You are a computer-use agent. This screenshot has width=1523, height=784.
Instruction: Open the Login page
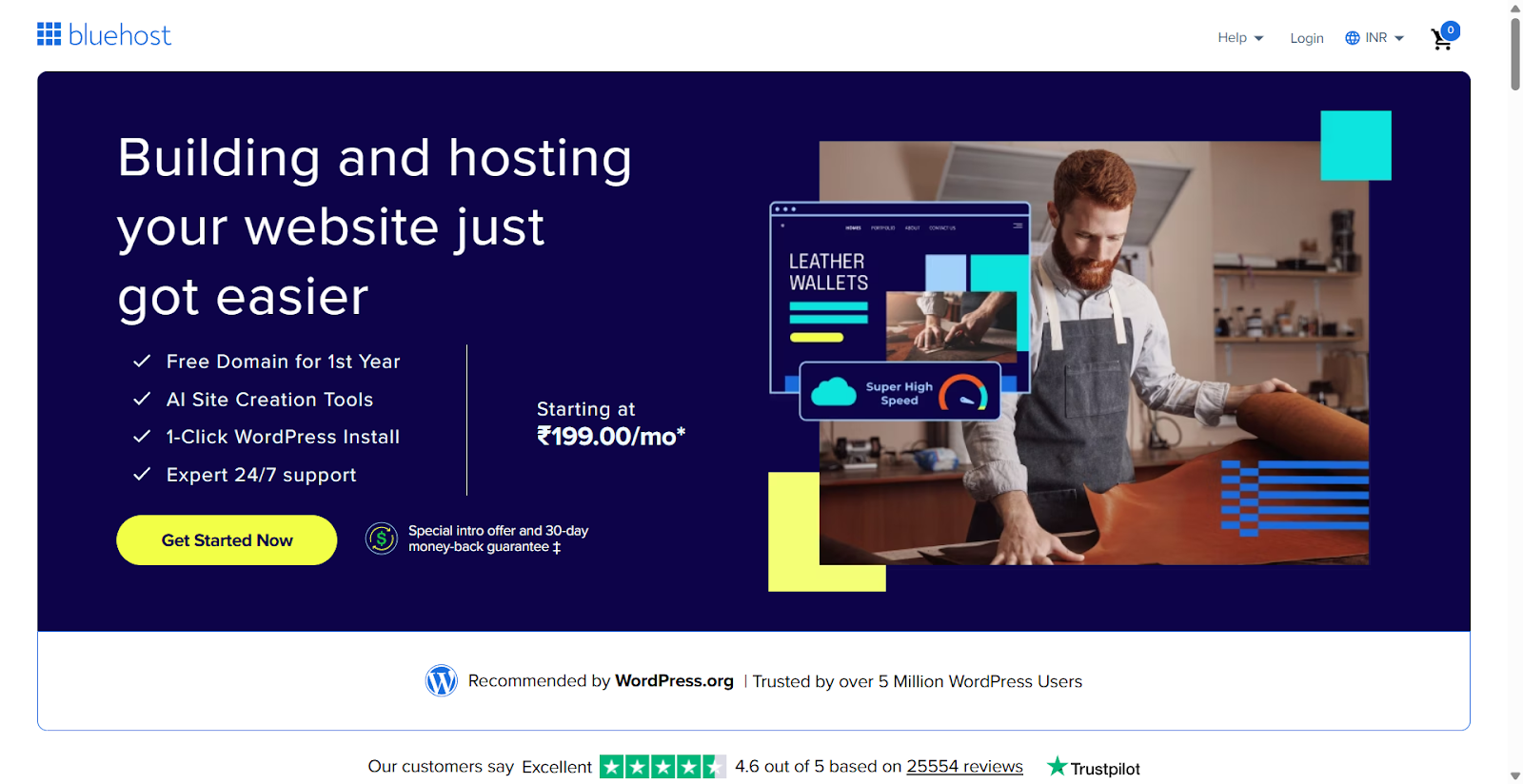pyautogui.click(x=1306, y=38)
